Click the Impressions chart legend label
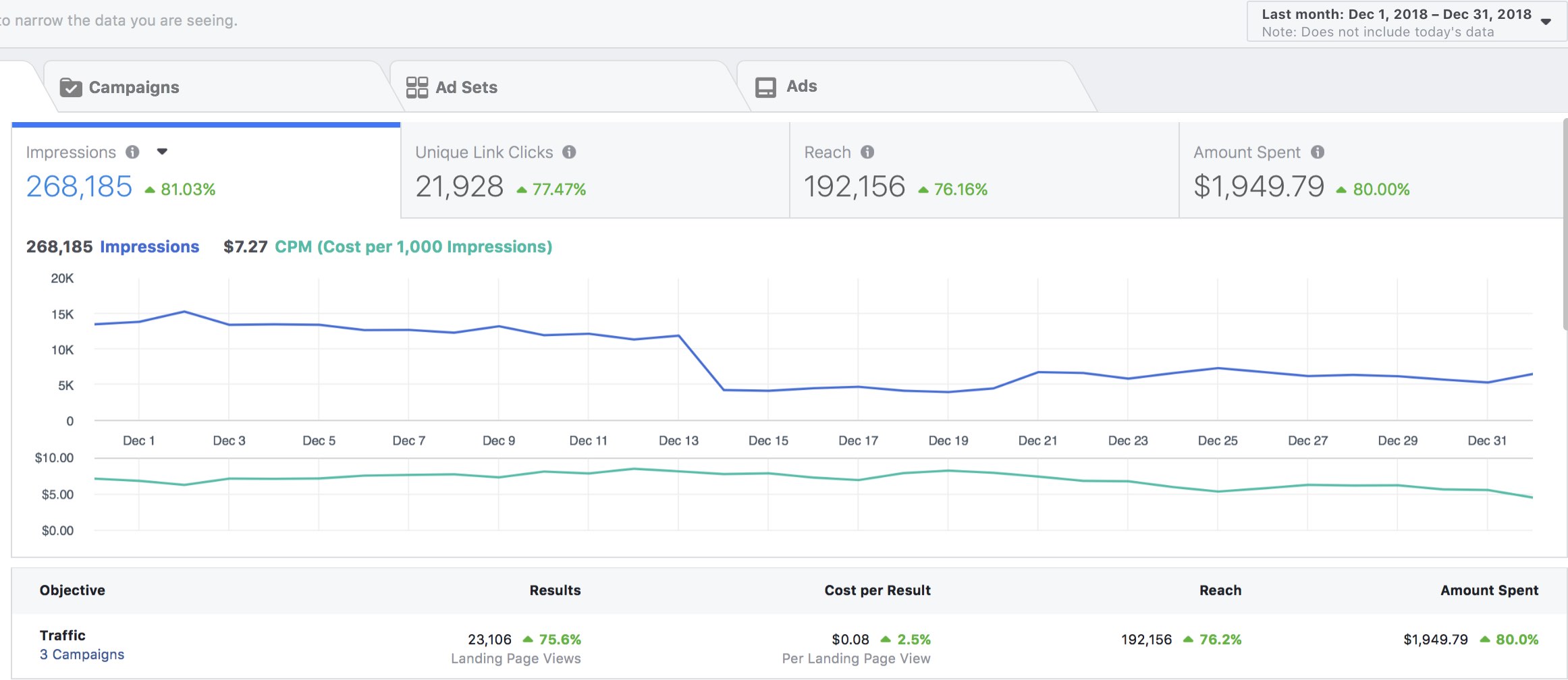The image size is (1568, 680). click(x=150, y=247)
